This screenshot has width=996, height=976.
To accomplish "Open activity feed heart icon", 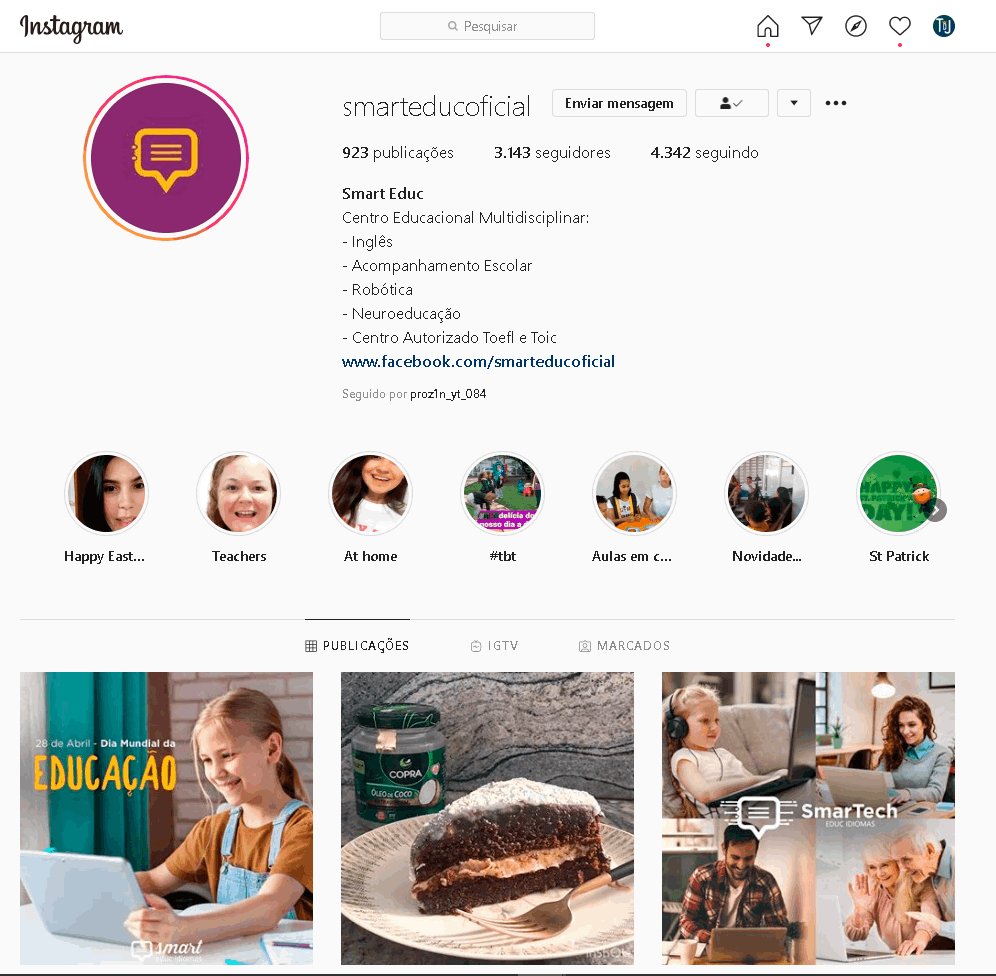I will coord(899,26).
